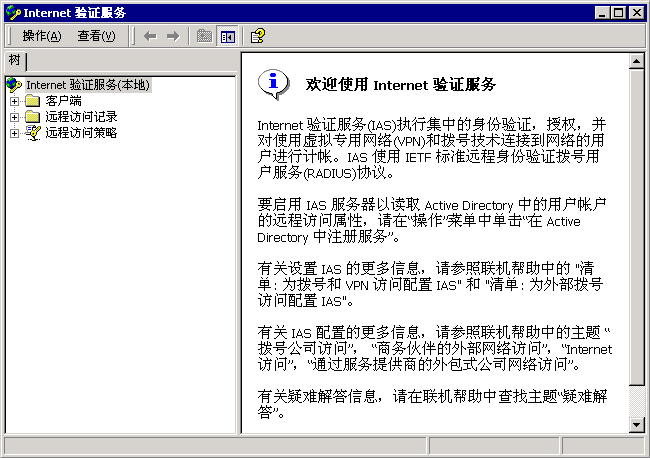
Task: Select the 客户端 tree item label
Action: click(63, 101)
